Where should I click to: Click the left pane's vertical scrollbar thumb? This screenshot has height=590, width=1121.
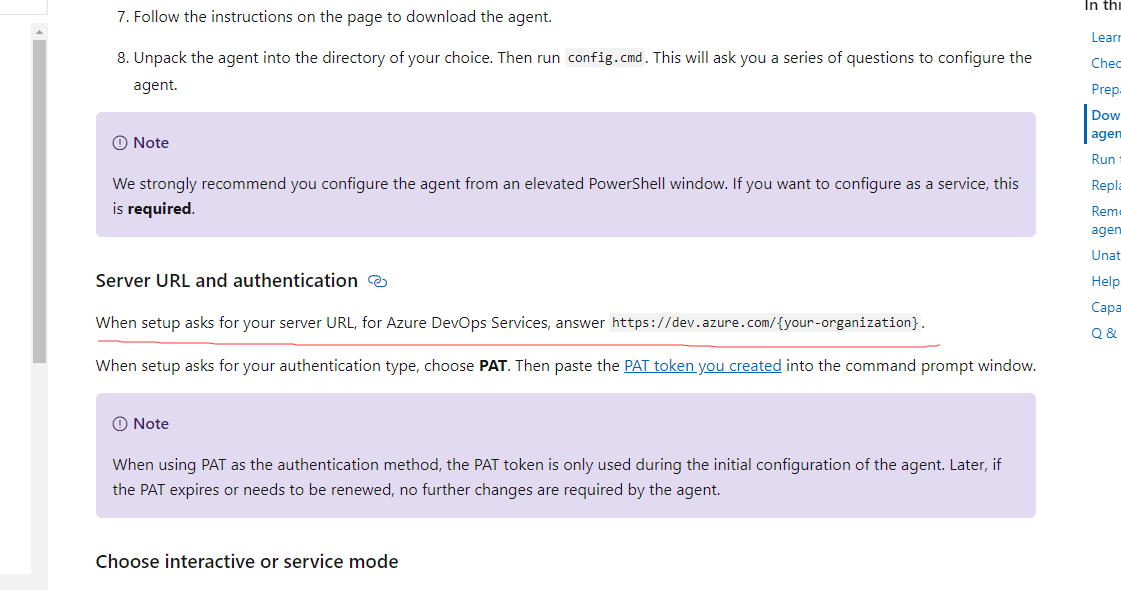pos(39,200)
